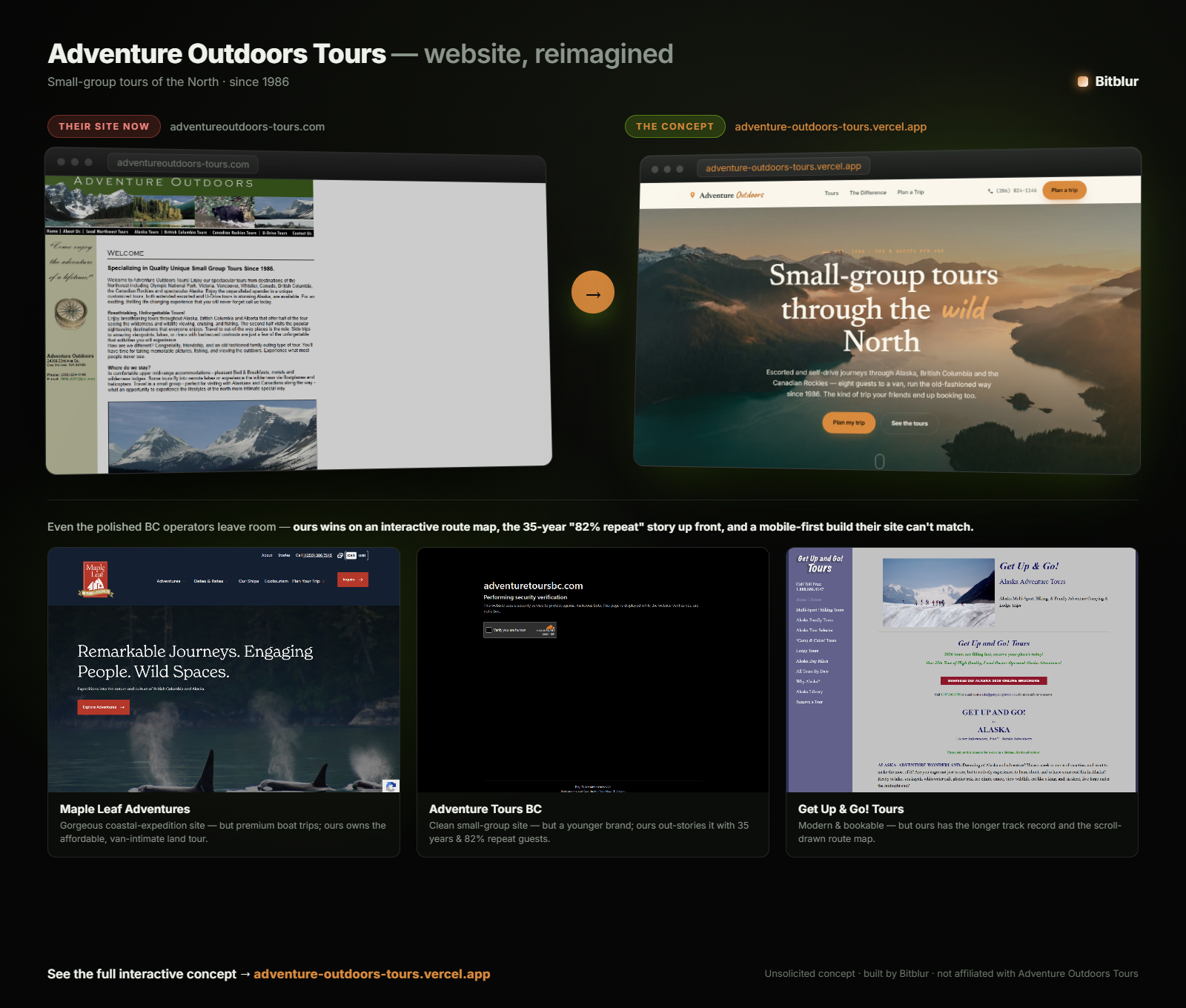The width and height of the screenshot is (1186, 1008).
Task: Click the Maple Leaf phone number link
Action: point(319,555)
